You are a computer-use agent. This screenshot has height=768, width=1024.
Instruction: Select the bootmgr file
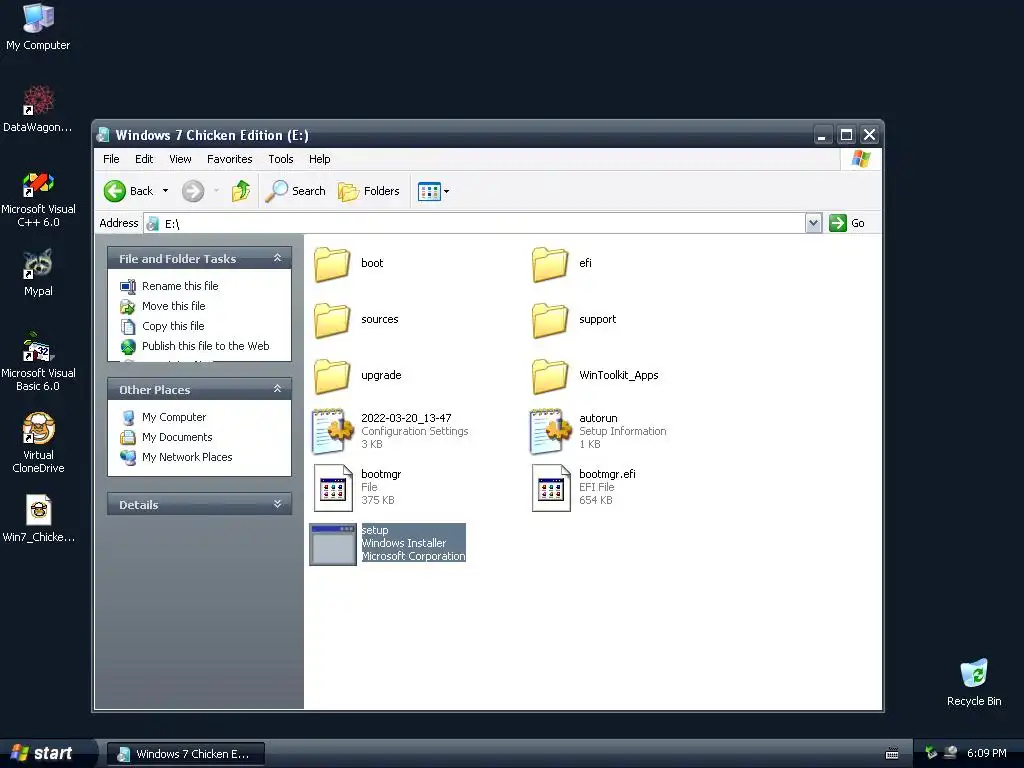tap(357, 487)
